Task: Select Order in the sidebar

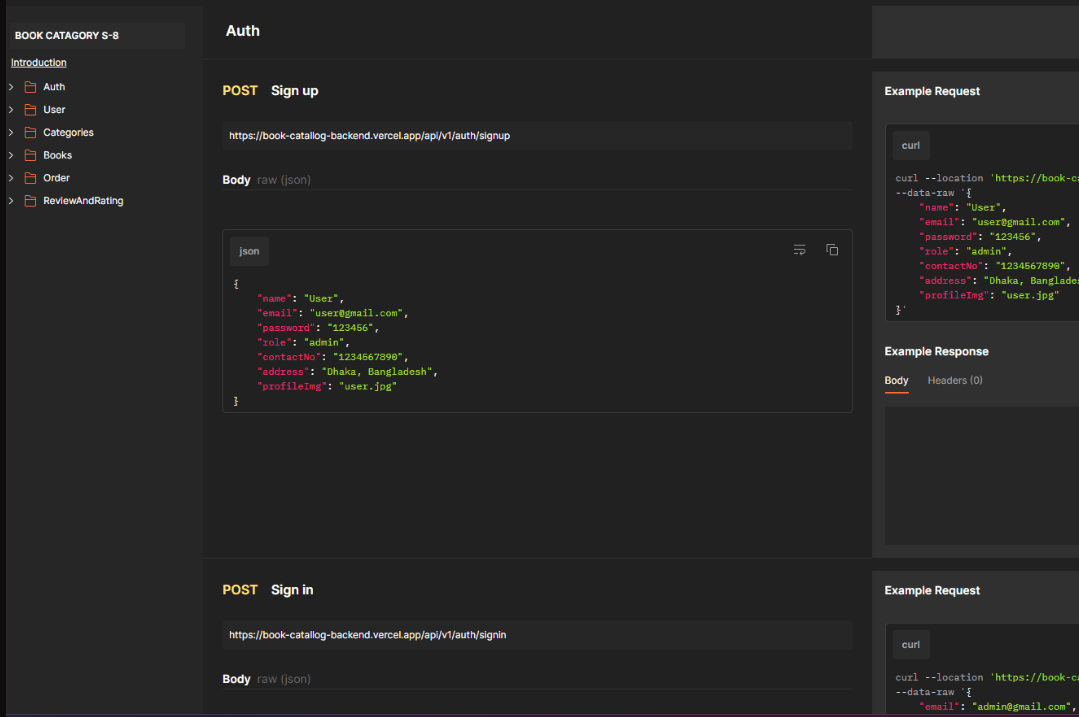Action: 56,178
